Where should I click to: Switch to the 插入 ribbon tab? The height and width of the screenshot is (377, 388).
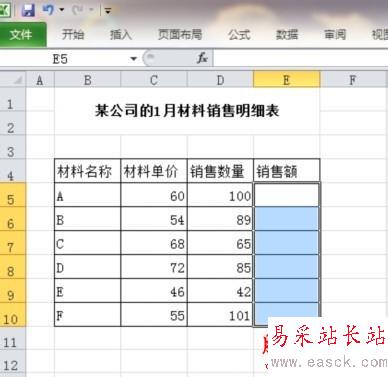121,34
